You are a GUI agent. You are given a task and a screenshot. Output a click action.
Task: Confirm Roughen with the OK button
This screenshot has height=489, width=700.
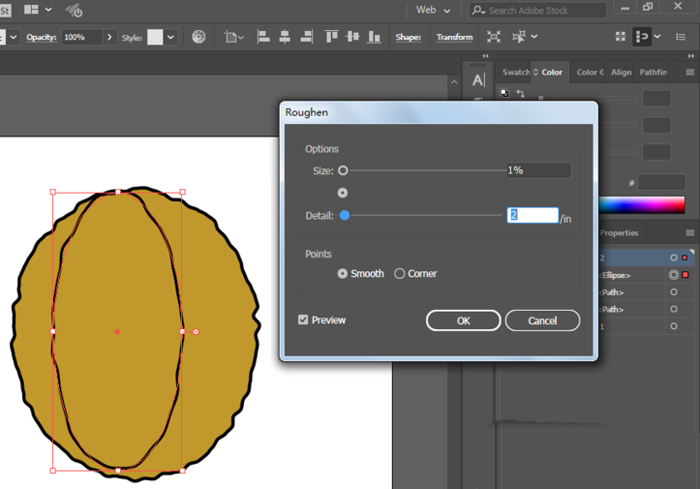[463, 321]
